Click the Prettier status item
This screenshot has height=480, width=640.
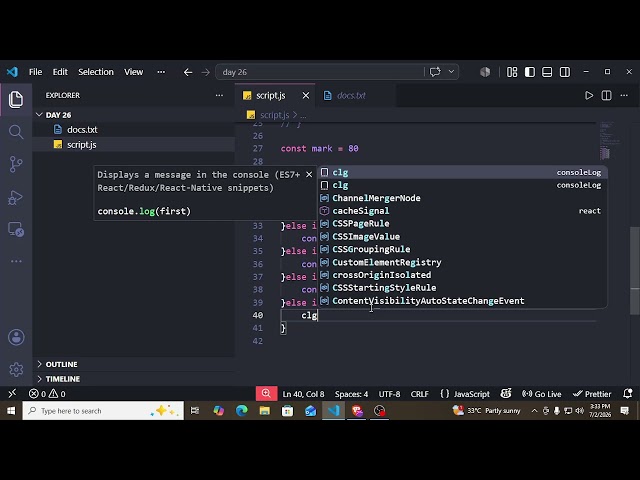point(592,394)
